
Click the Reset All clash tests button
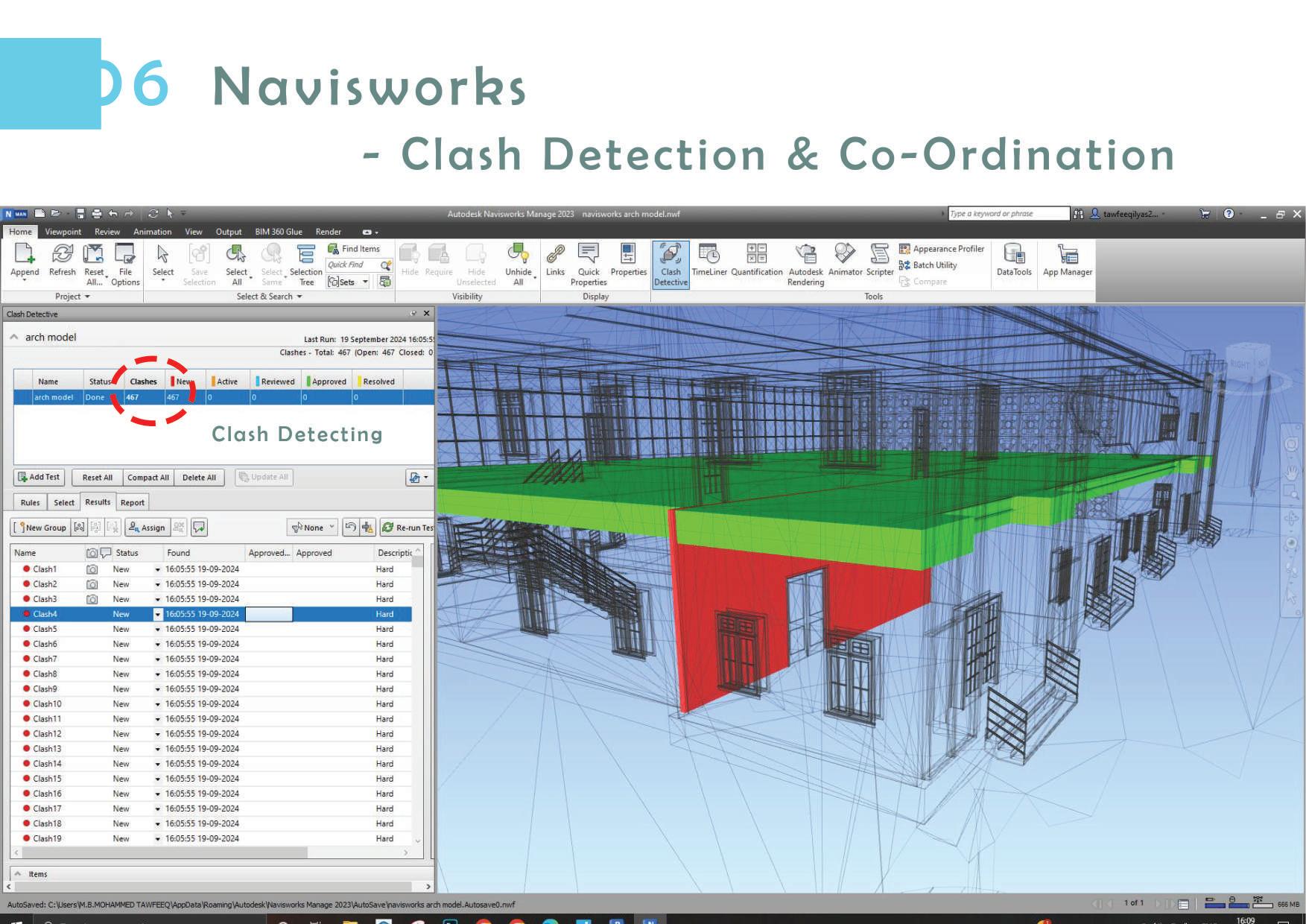click(98, 478)
